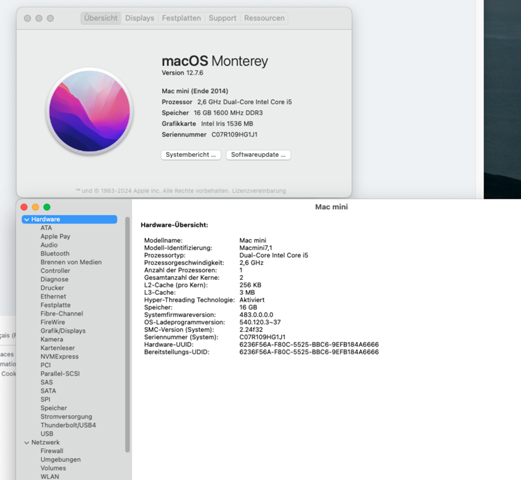This screenshot has height=480, width=521.
Task: Select Controller in the sidebar
Action: point(55,271)
